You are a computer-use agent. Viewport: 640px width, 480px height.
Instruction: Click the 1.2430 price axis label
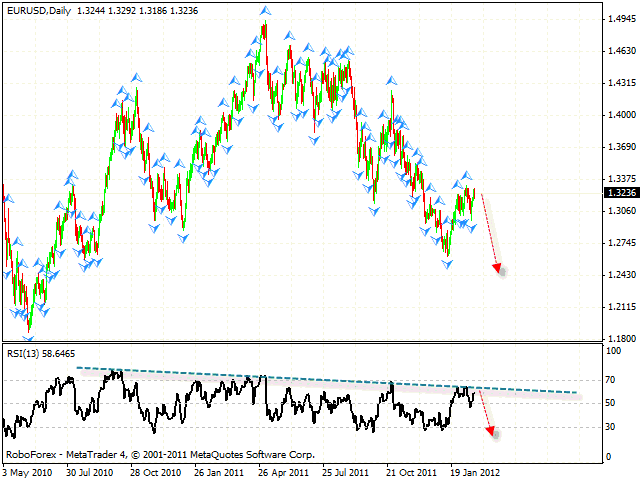(x=622, y=275)
